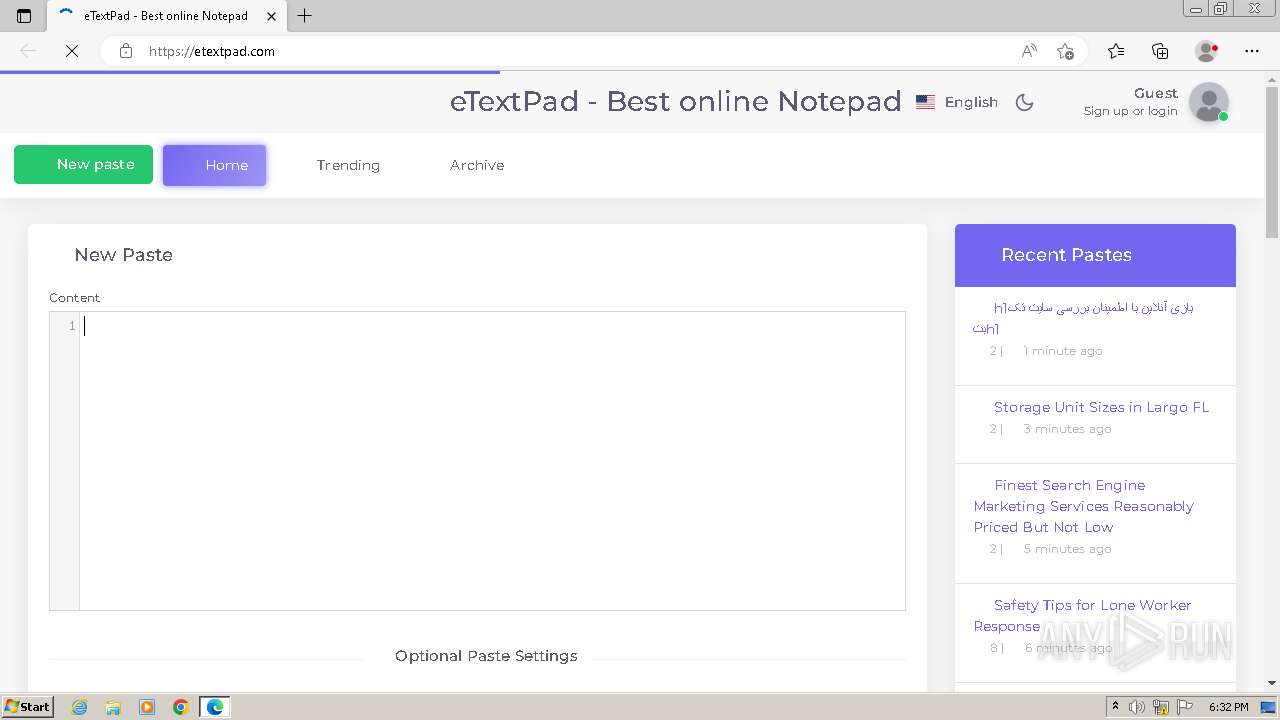Click the eTextPad - Best online Notepad title
The image size is (1280, 720).
675,101
